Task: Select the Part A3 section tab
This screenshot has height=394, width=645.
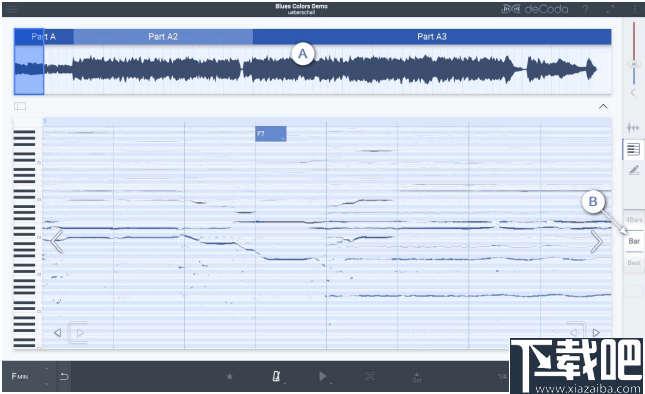Action: pos(432,37)
